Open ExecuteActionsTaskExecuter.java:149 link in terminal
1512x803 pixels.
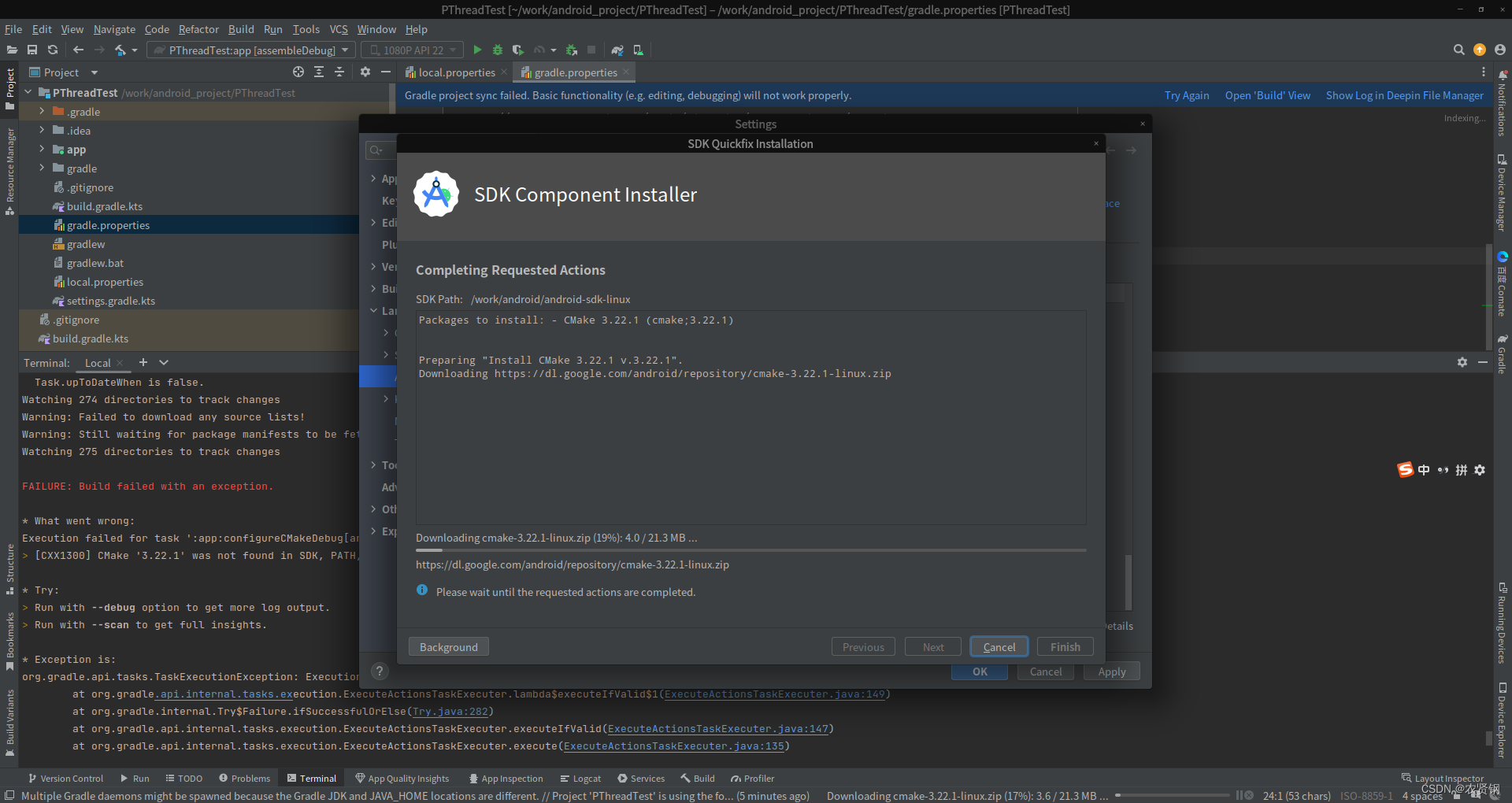coord(775,694)
